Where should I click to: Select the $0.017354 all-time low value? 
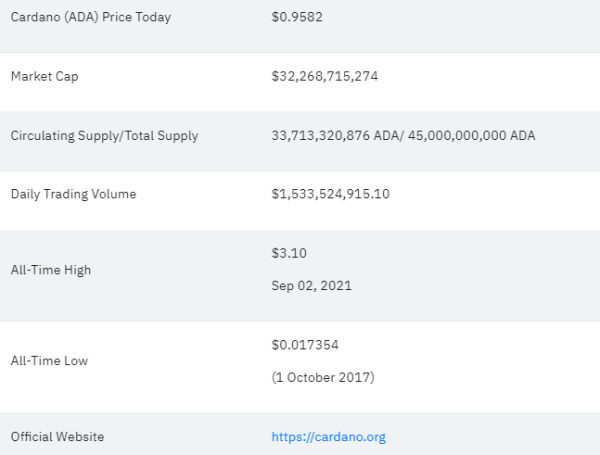pos(305,345)
